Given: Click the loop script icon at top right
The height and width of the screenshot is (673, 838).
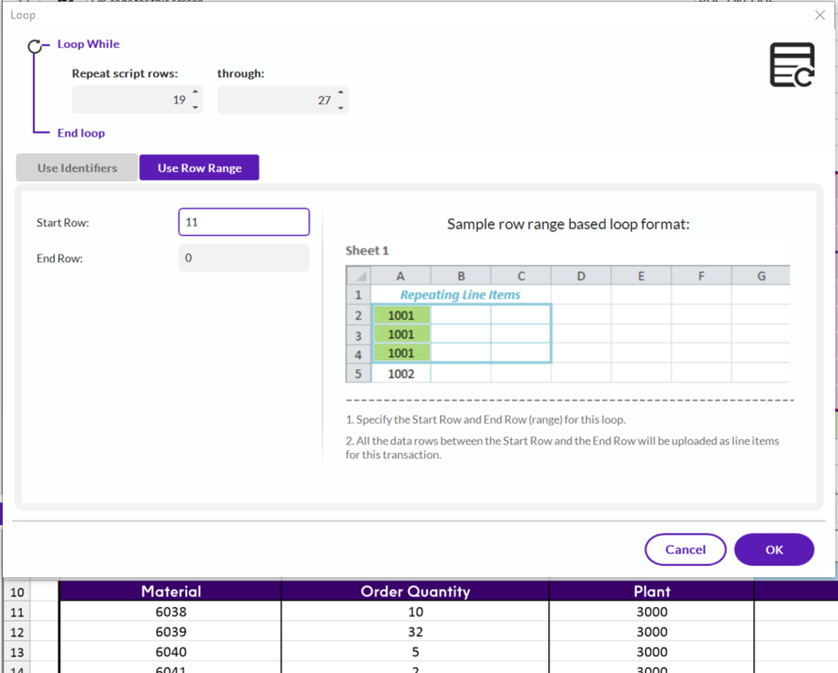Looking at the screenshot, I should click(x=792, y=65).
